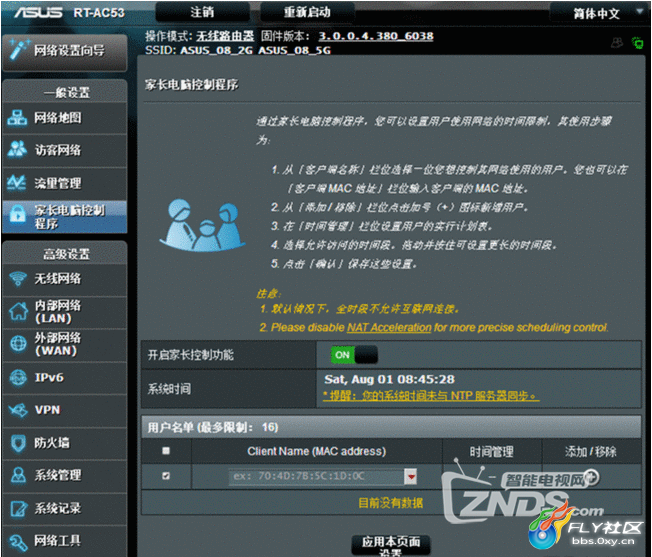
Task: Toggle the parental control ON switch
Action: tap(354, 355)
